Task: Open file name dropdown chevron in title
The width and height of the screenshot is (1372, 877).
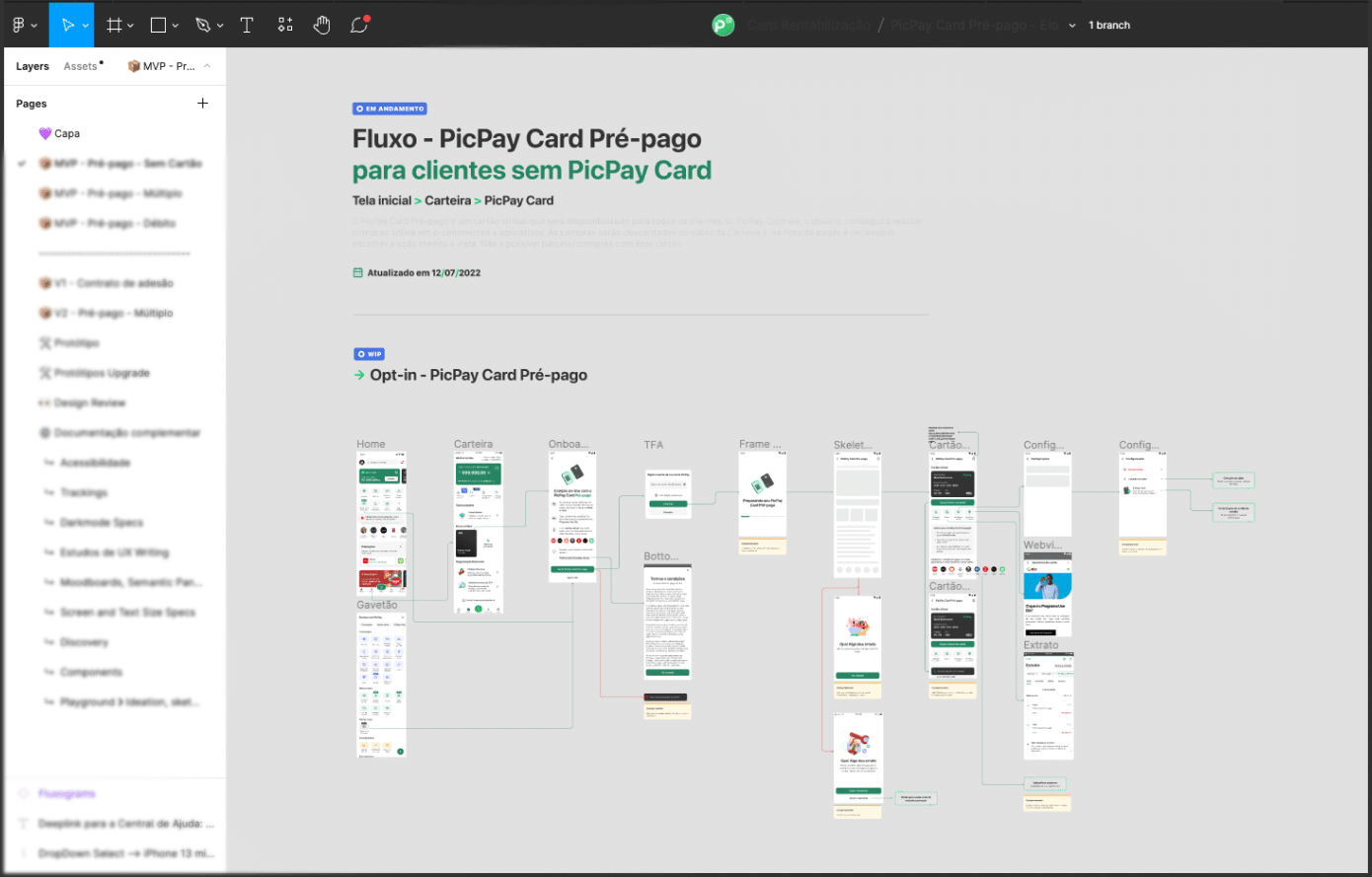Action: [x=1072, y=26]
